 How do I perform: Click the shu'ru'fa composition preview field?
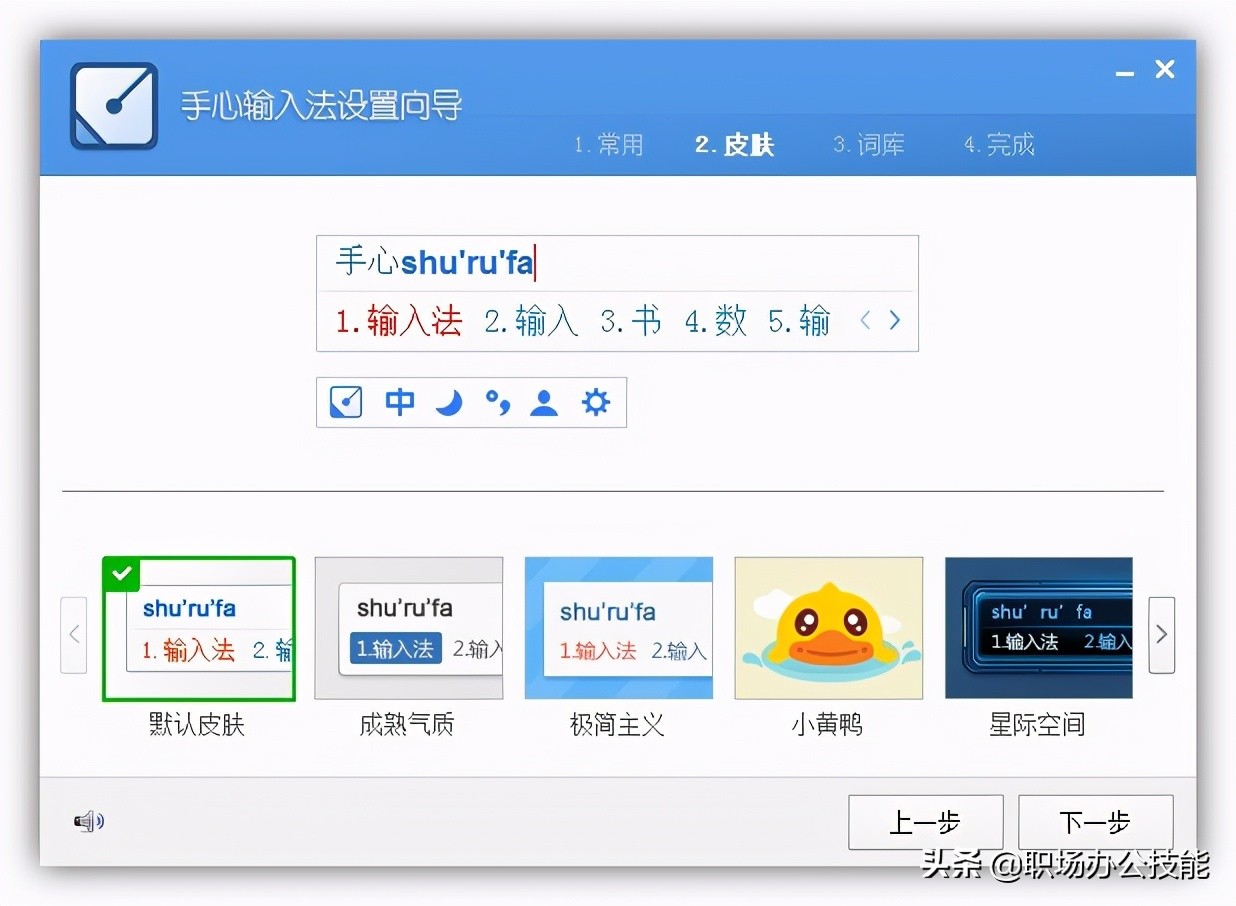(x=617, y=264)
